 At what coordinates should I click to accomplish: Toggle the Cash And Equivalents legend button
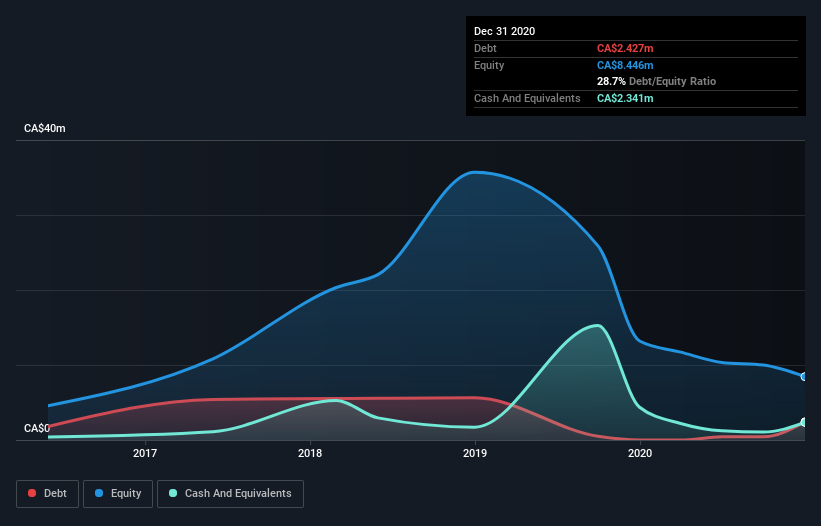click(x=230, y=494)
